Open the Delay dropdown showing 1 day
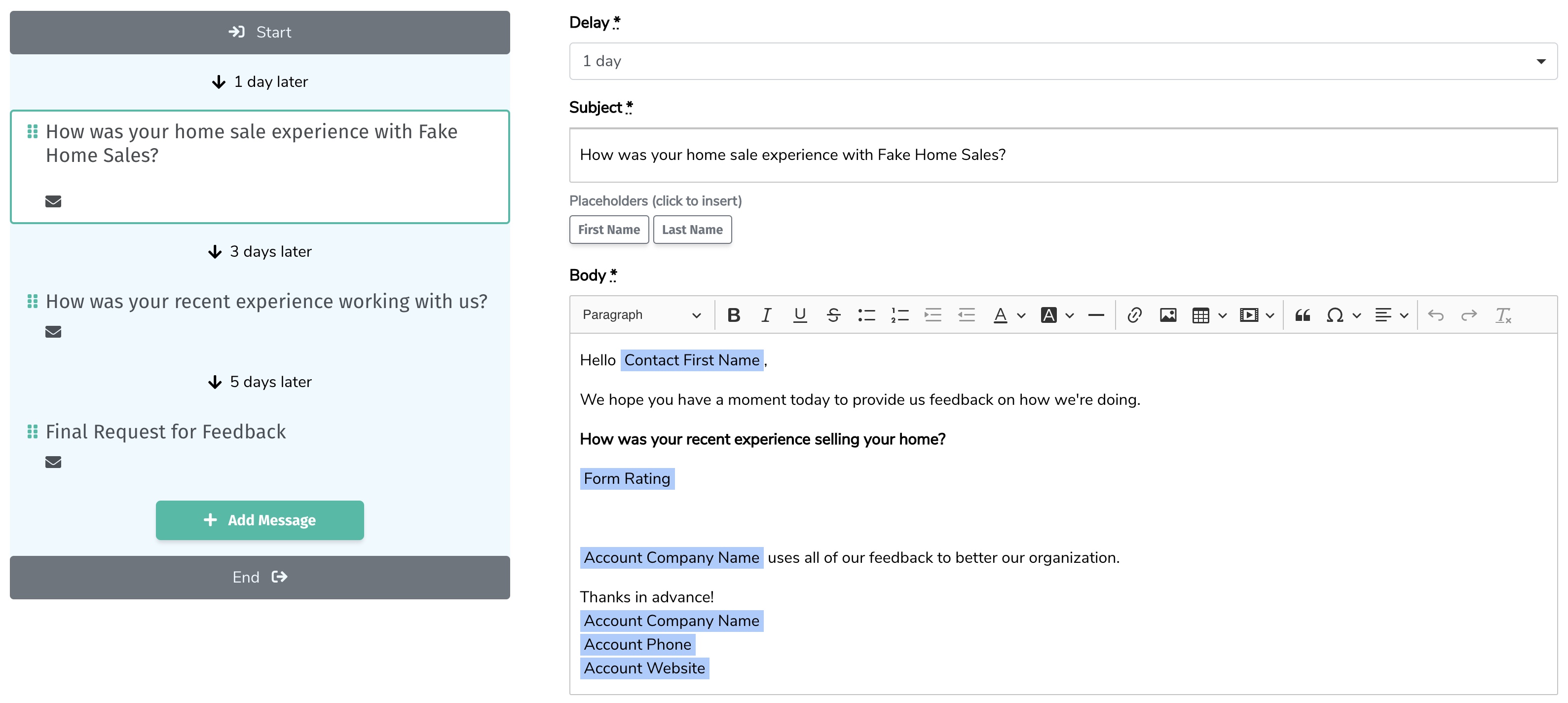The width and height of the screenshot is (1568, 703). point(1062,61)
